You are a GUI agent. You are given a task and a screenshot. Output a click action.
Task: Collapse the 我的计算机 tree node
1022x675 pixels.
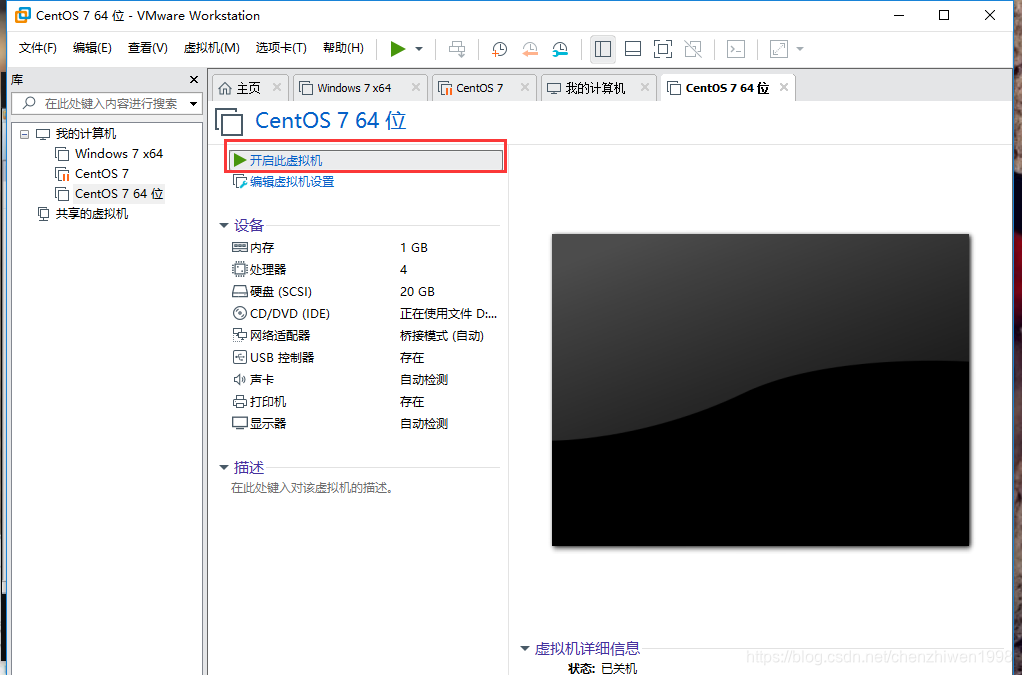(x=24, y=134)
